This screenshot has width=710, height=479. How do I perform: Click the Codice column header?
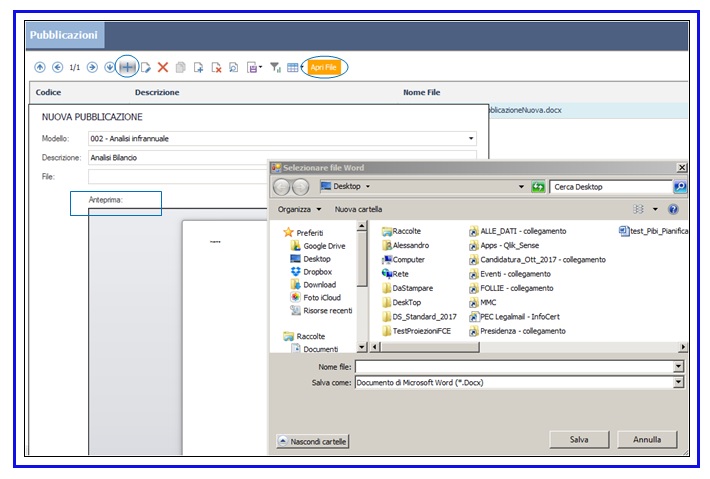click(x=48, y=92)
